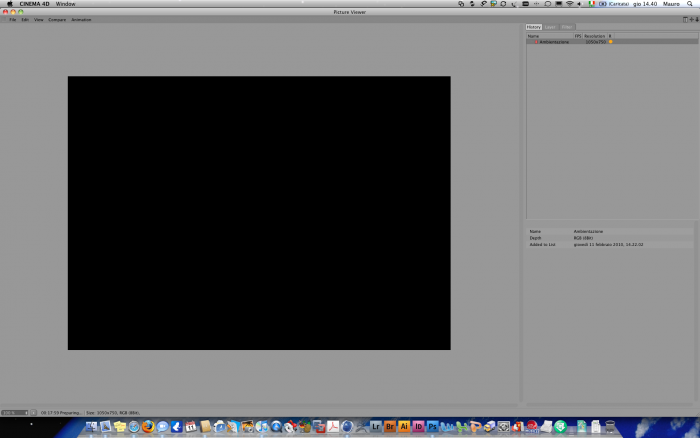Launch Lightroom from the dock
Viewport: 700px width, 438px height.
[375, 427]
